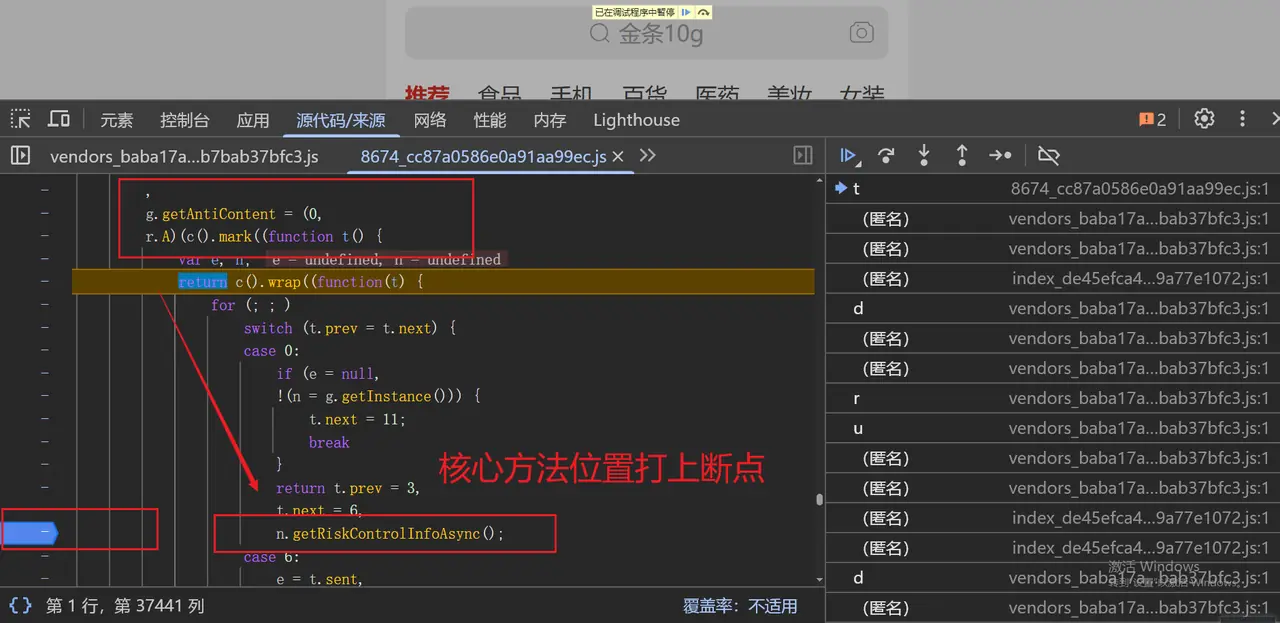Step out of the current function

pos(962,155)
